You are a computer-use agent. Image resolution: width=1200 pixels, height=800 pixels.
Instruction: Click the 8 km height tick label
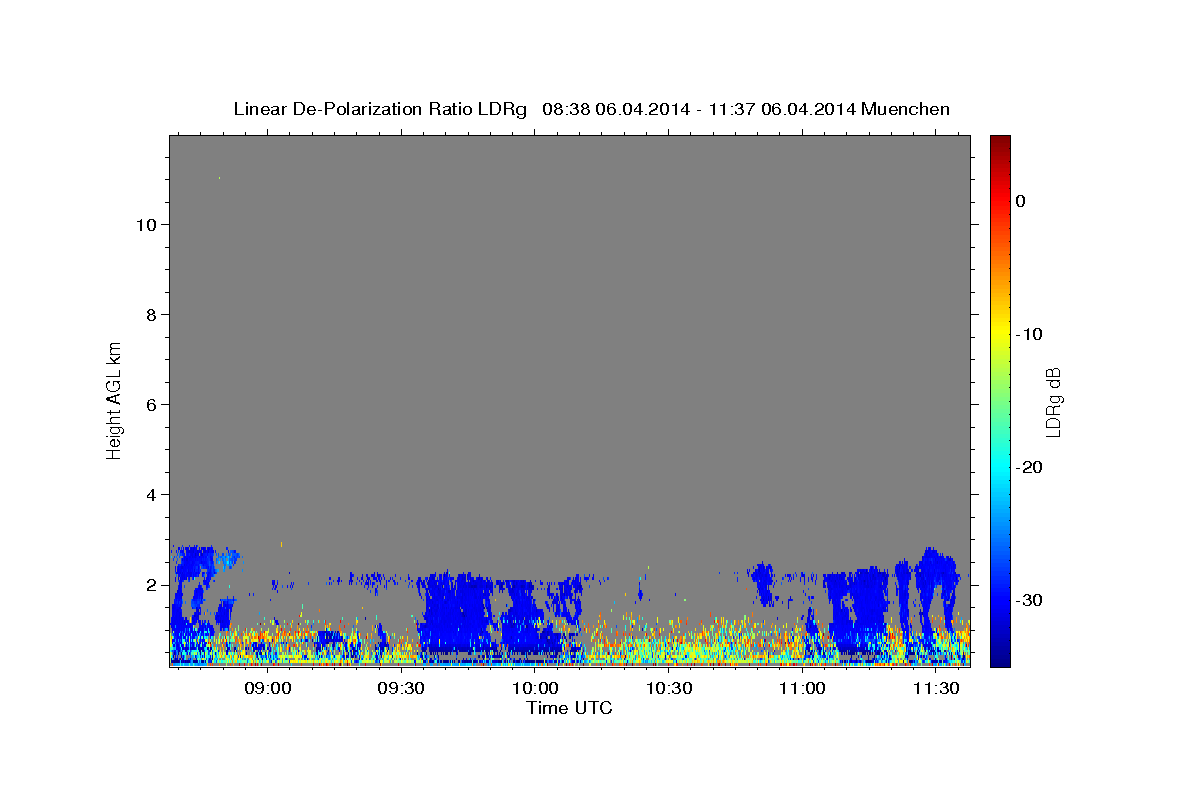(152, 314)
